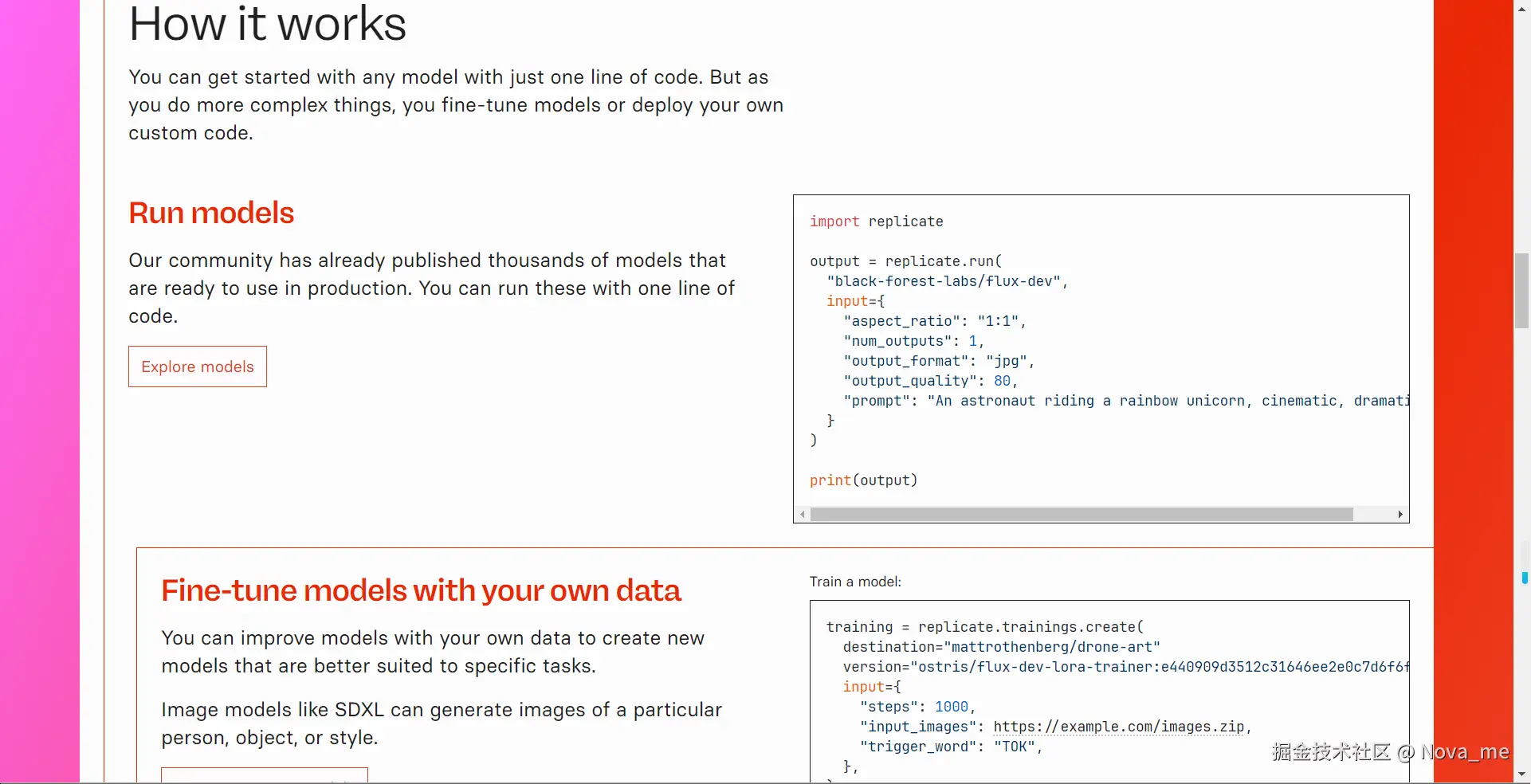Click the print(output) line in code
Screen dimensions: 1531x784
click(x=863, y=480)
